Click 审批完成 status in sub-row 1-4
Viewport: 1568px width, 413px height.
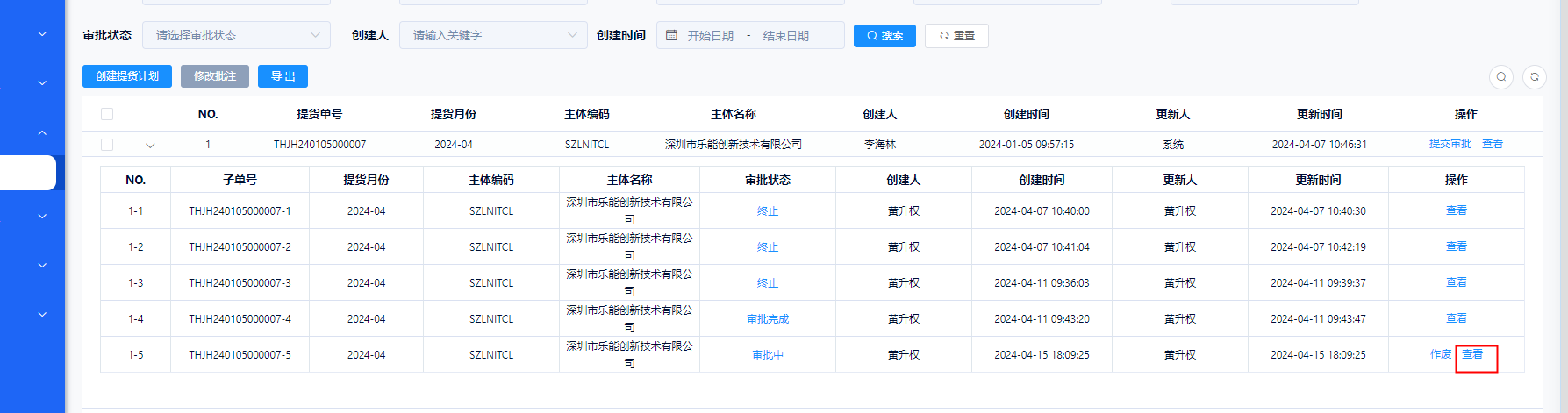768,319
